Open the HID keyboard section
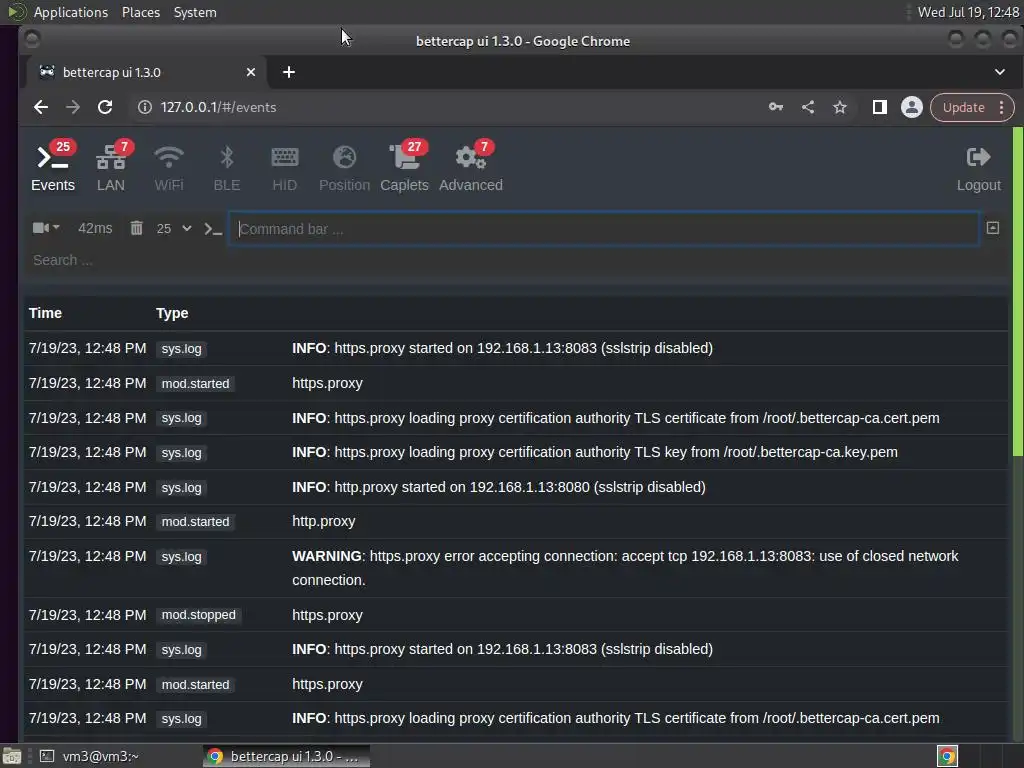This screenshot has width=1024, height=768. [285, 167]
